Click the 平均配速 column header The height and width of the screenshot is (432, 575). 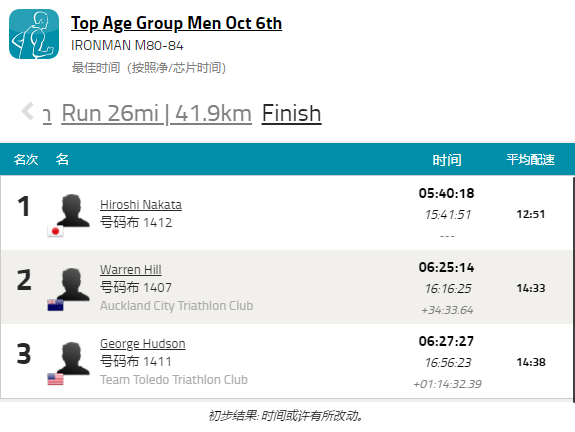(530, 160)
